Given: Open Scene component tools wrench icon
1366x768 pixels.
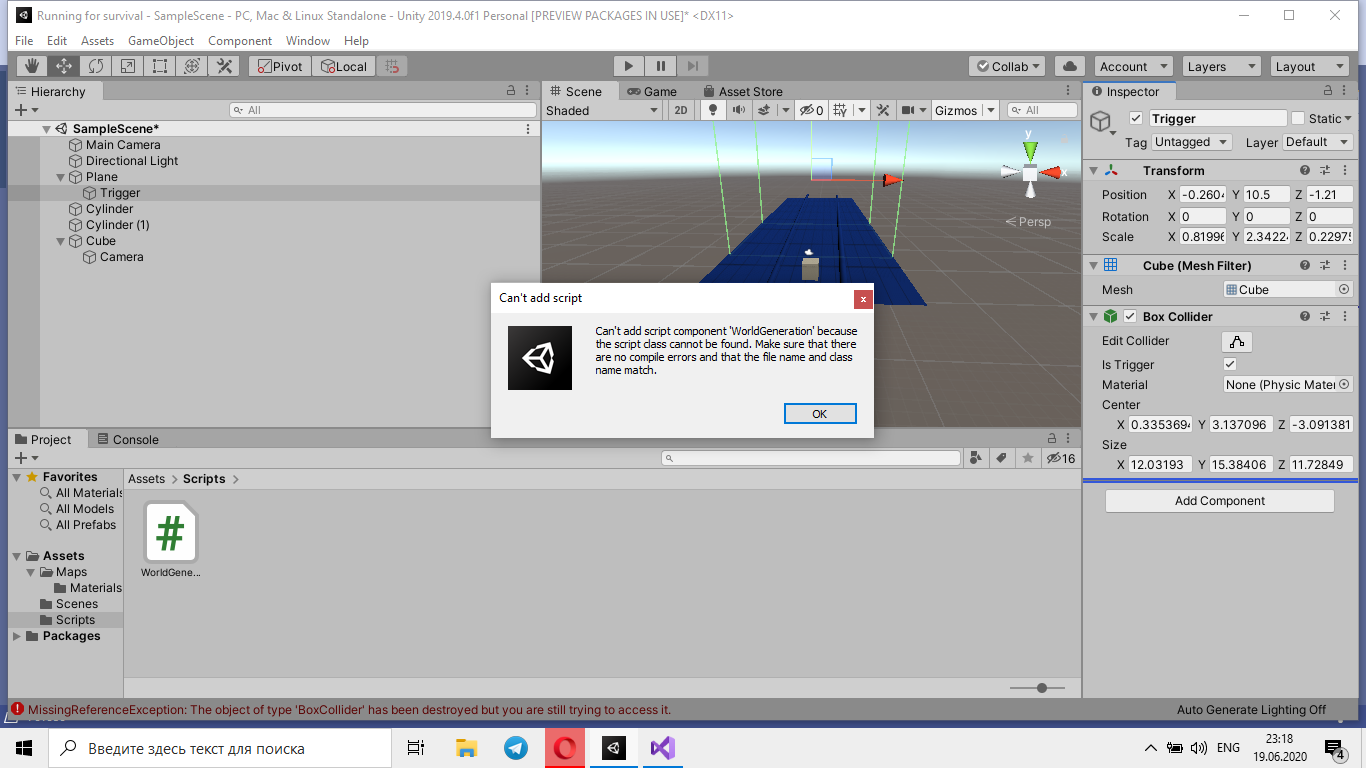Looking at the screenshot, I should [883, 110].
